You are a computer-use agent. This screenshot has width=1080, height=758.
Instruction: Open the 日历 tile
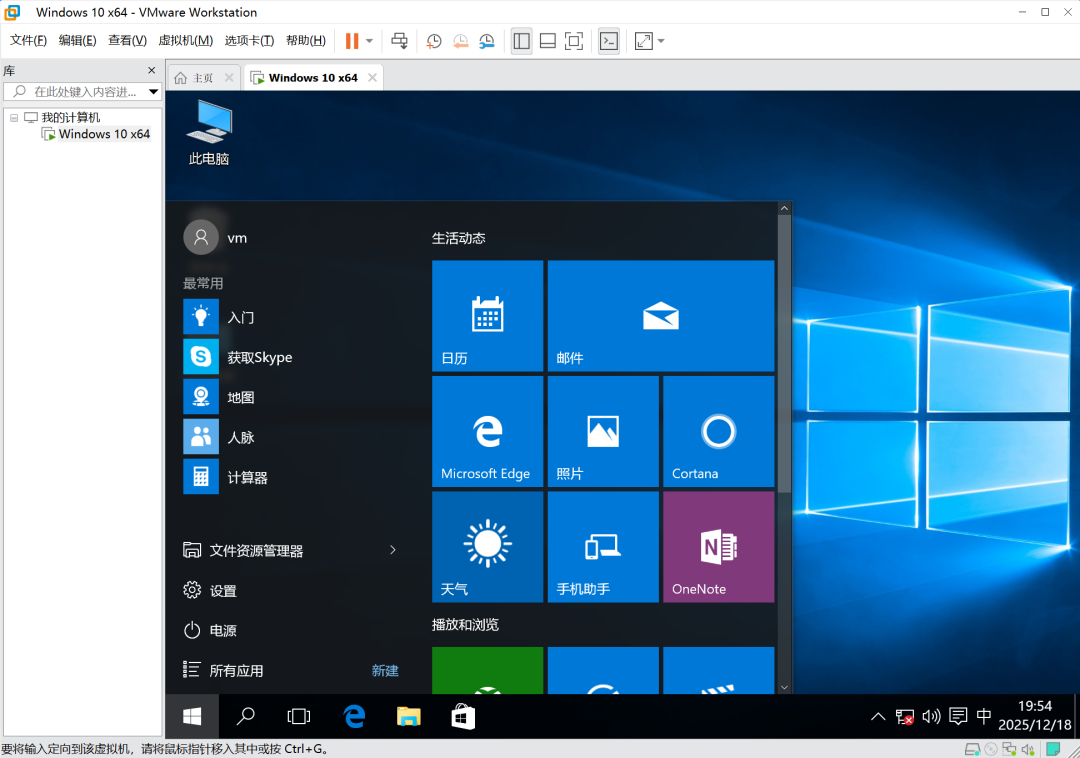click(x=488, y=316)
